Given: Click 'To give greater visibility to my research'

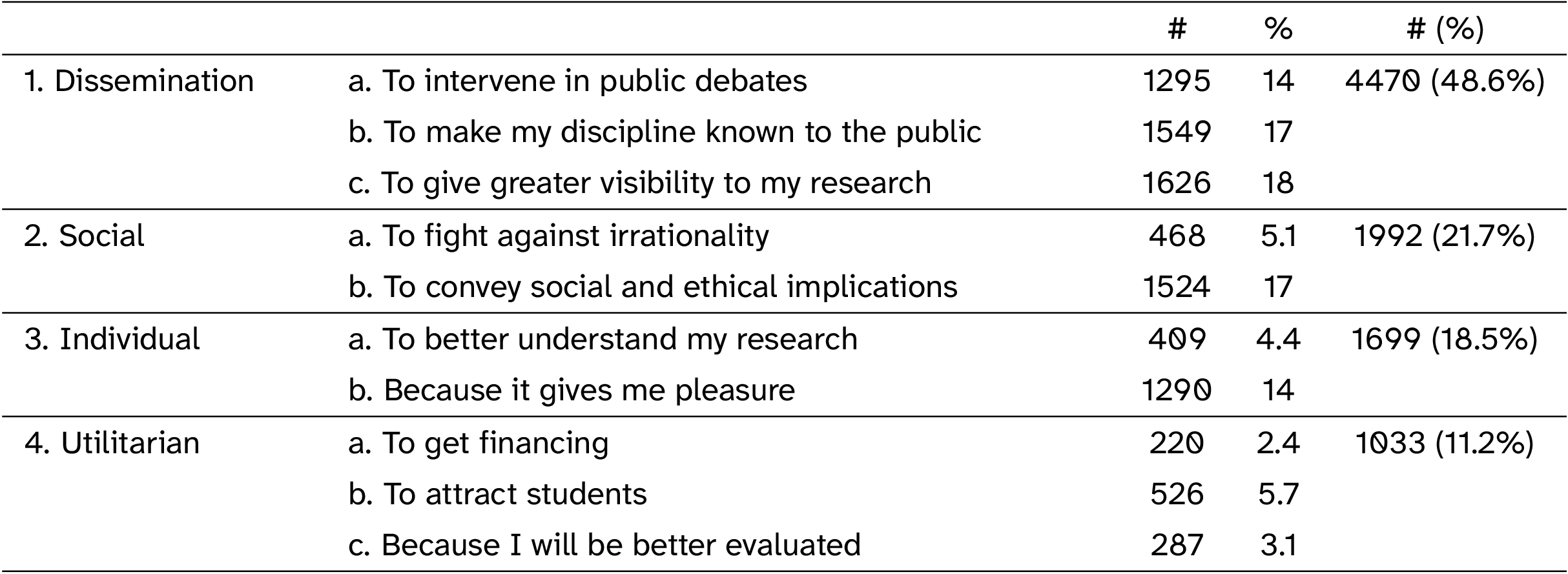Looking at the screenshot, I should point(639,183).
